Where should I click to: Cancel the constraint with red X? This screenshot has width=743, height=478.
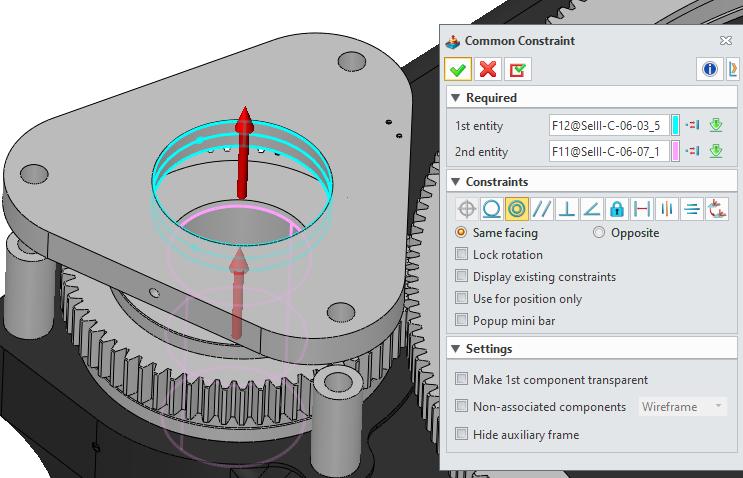click(x=488, y=69)
